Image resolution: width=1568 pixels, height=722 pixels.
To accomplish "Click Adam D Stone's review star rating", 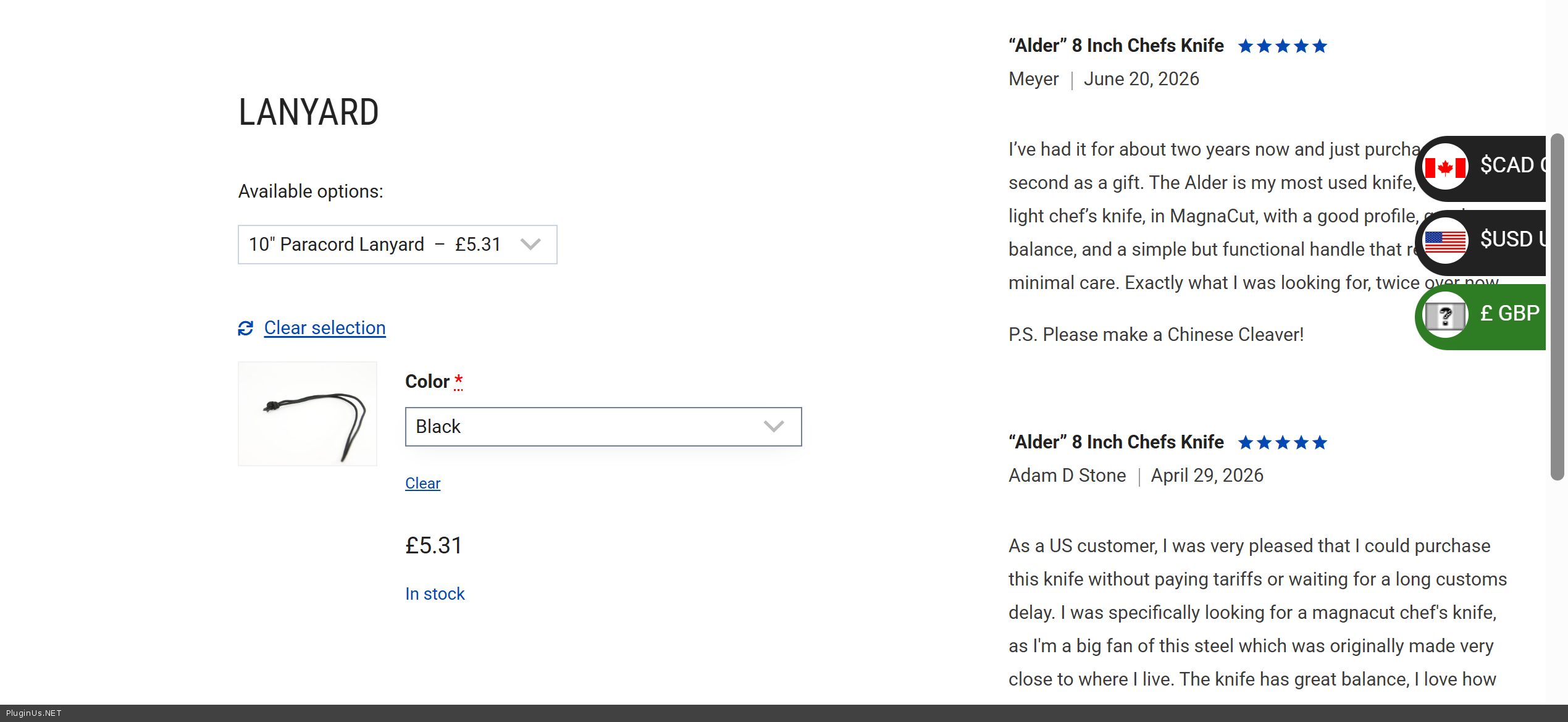I will pos(1282,443).
